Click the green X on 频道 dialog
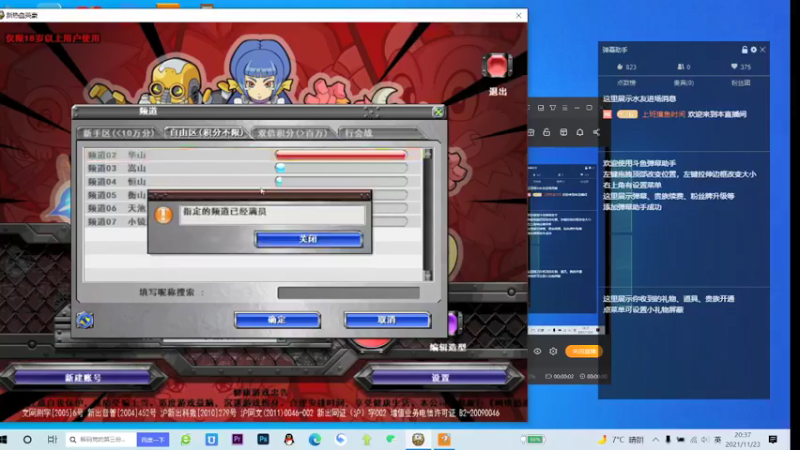 pyautogui.click(x=438, y=112)
